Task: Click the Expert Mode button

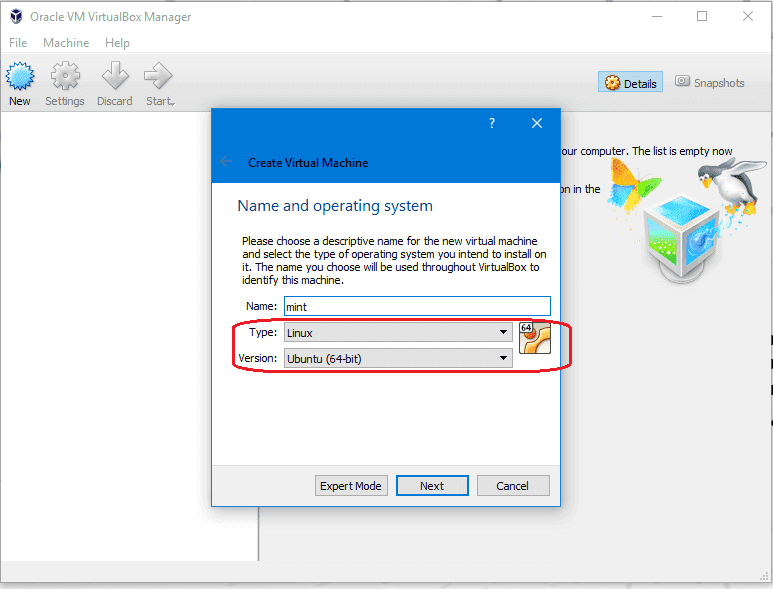Action: pyautogui.click(x=351, y=485)
